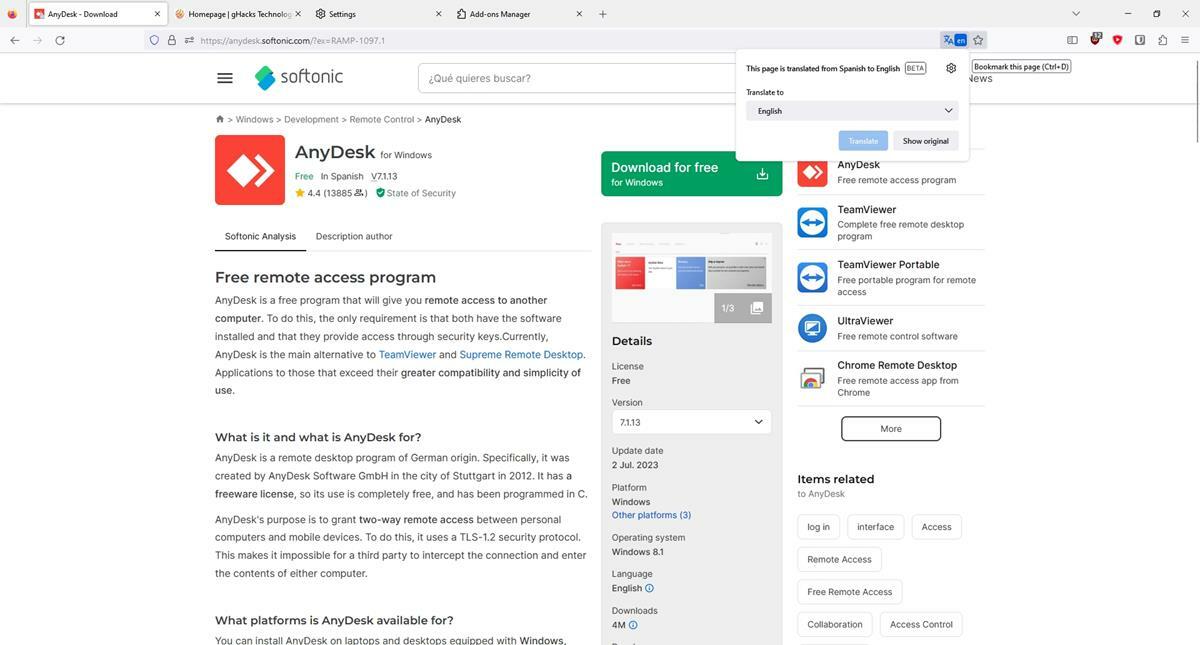The width and height of the screenshot is (1200, 645).
Task: Open the TeamViewer link in article
Action: (407, 354)
